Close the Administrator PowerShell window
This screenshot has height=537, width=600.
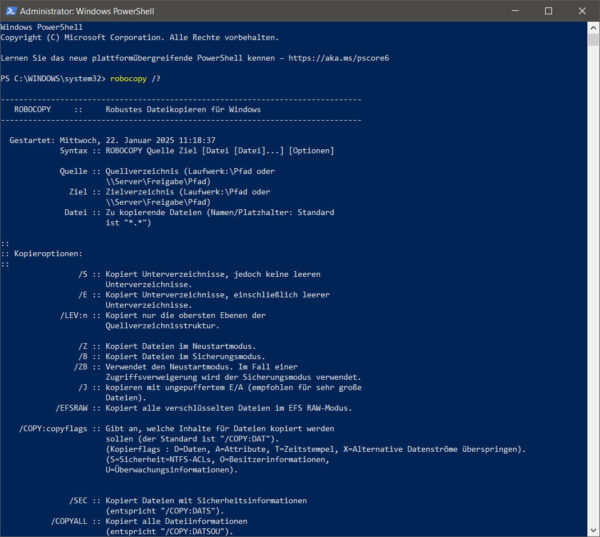coord(582,11)
